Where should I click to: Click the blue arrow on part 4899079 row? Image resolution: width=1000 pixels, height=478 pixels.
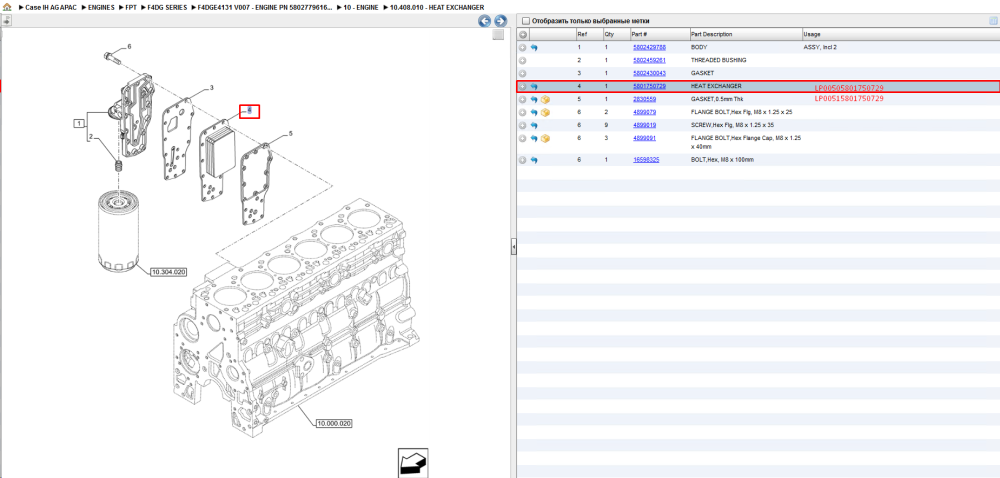tap(534, 113)
